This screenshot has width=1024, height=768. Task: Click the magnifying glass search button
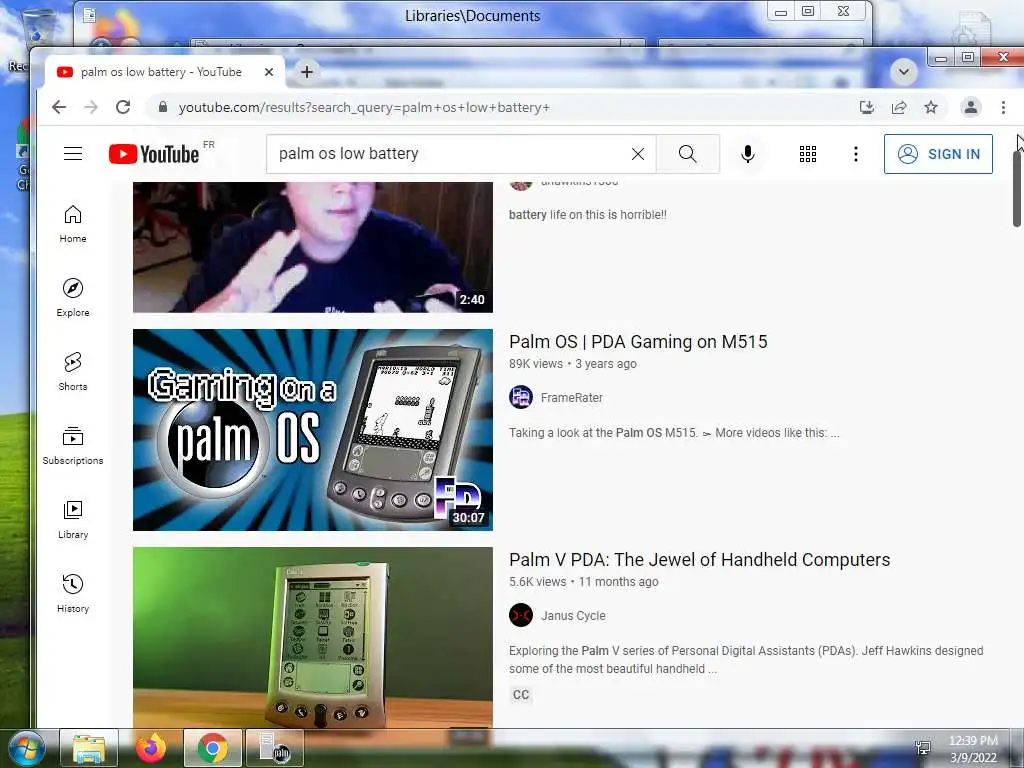[x=688, y=154]
